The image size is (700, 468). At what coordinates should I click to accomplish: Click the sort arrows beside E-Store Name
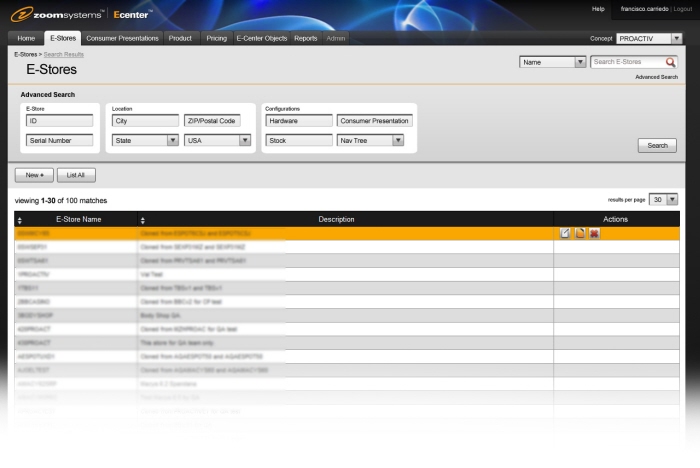click(20, 219)
